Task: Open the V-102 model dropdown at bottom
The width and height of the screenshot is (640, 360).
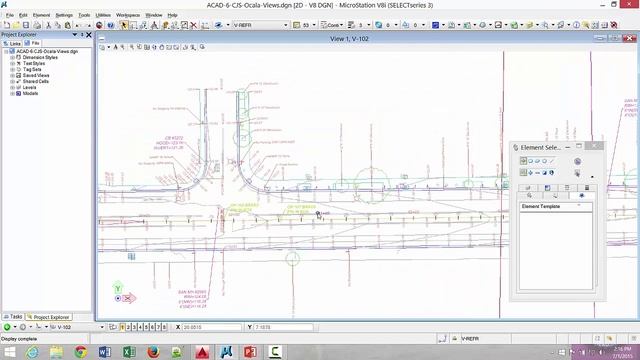Action: (x=102, y=327)
